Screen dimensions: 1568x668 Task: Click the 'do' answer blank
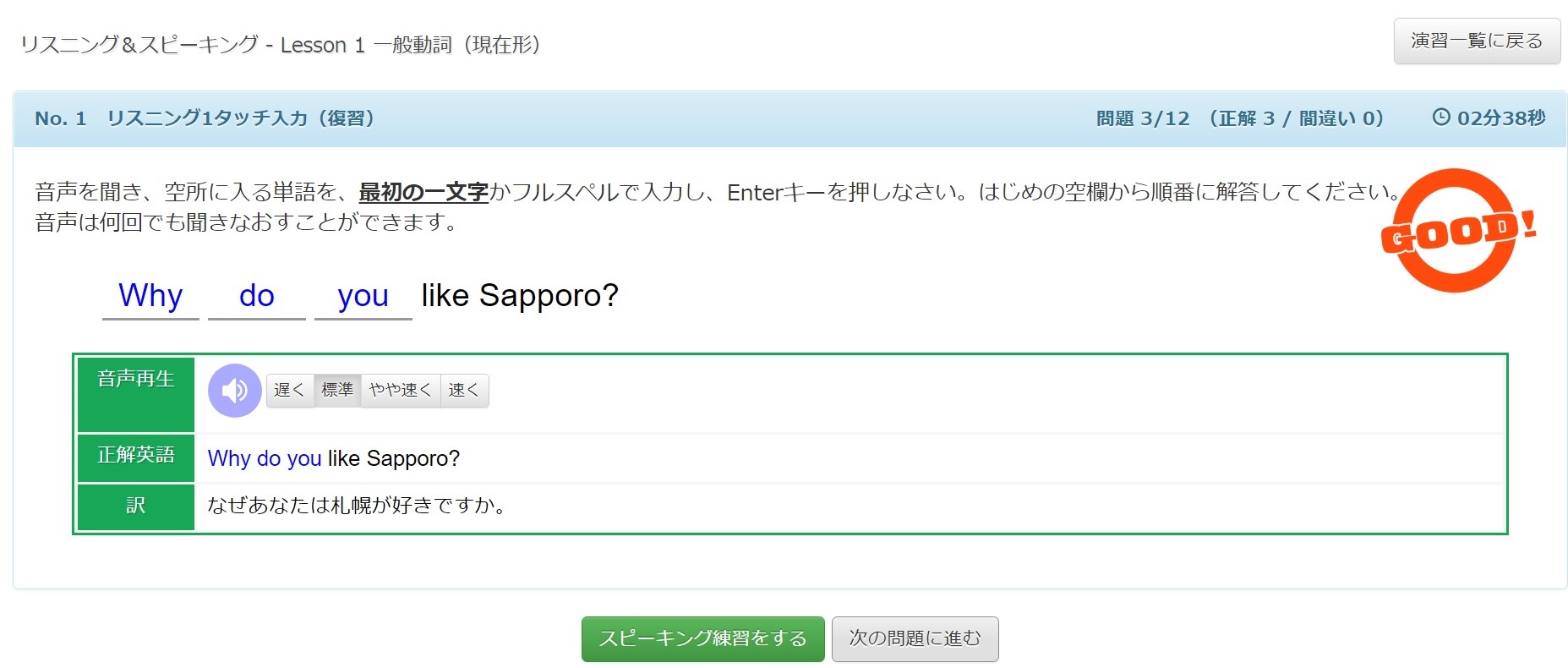pos(256,297)
